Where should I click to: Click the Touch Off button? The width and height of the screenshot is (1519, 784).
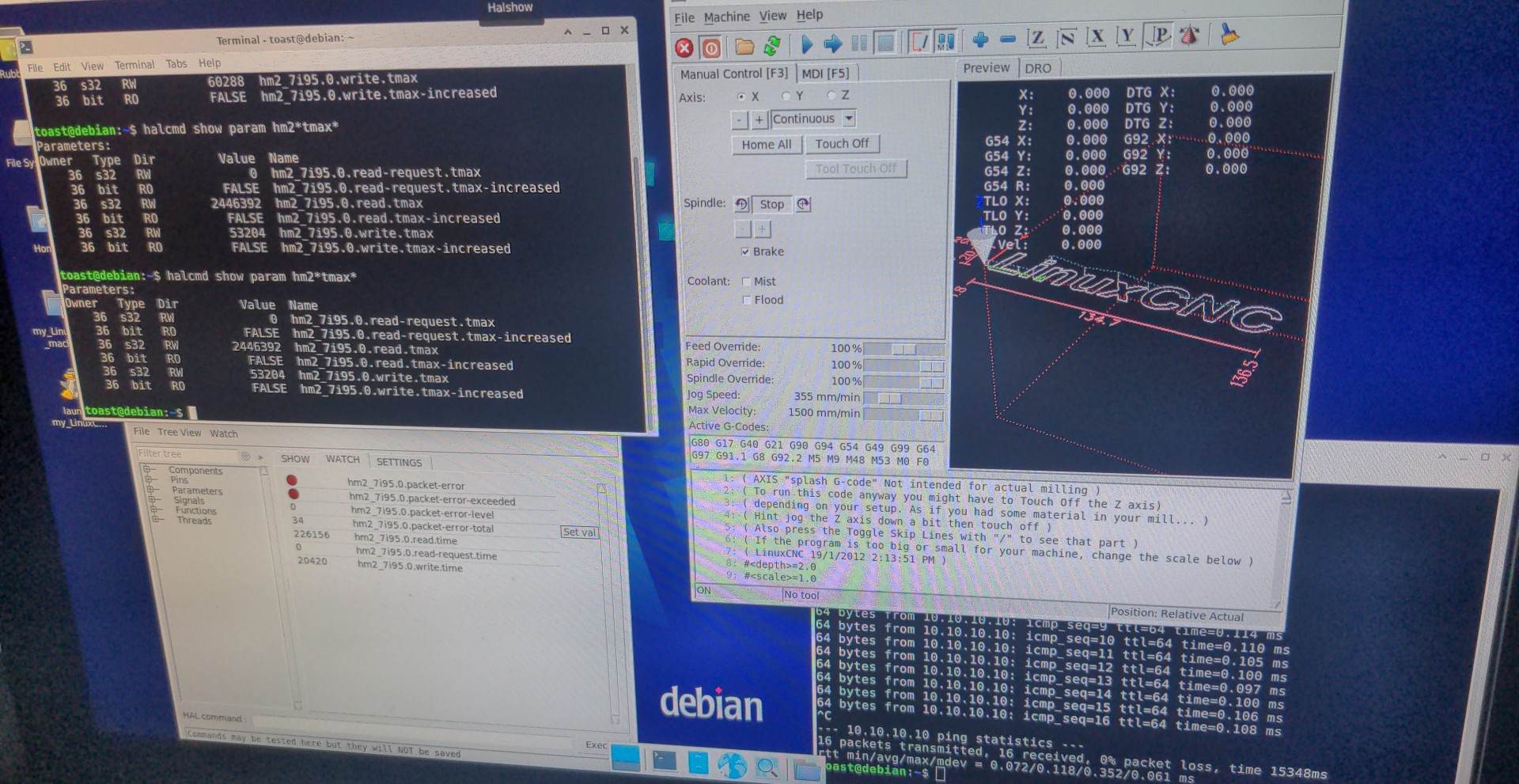(x=842, y=143)
